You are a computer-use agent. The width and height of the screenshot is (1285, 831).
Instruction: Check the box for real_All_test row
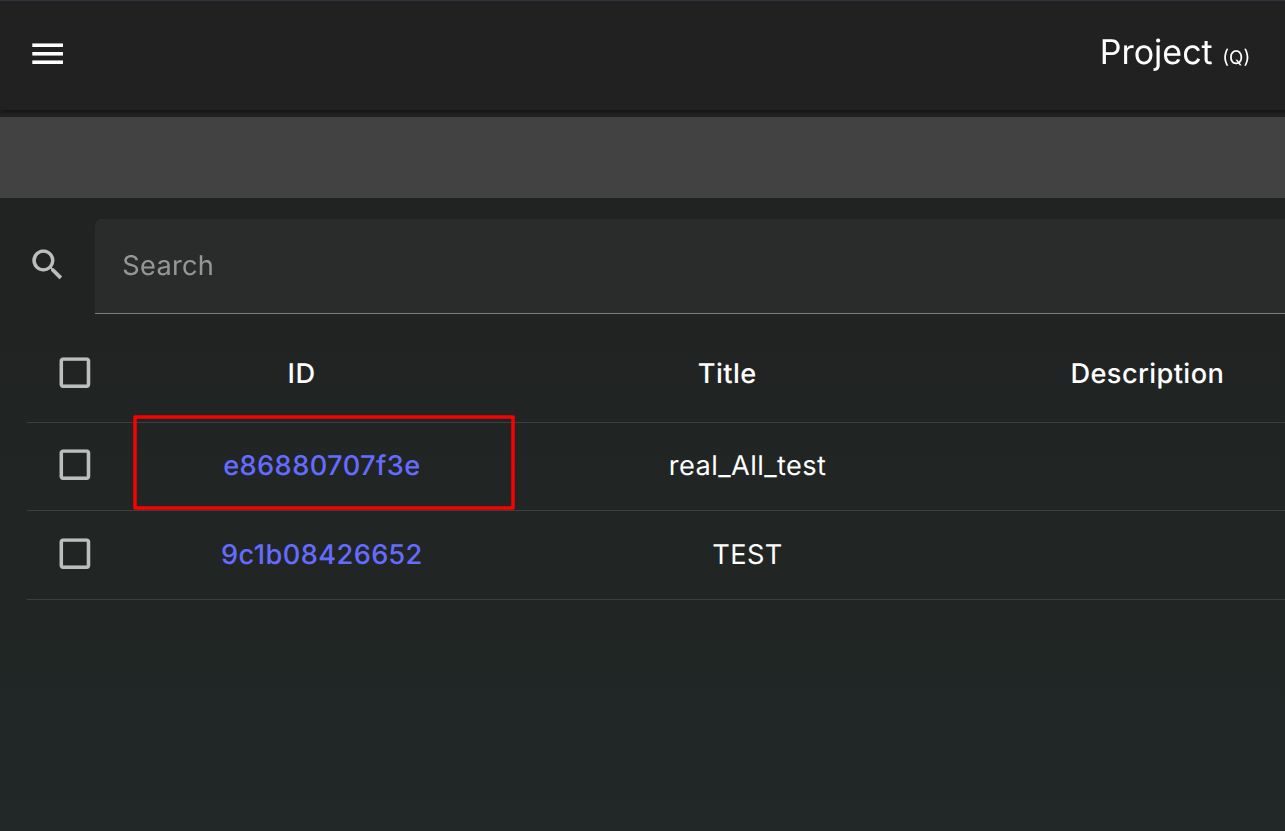tap(75, 465)
